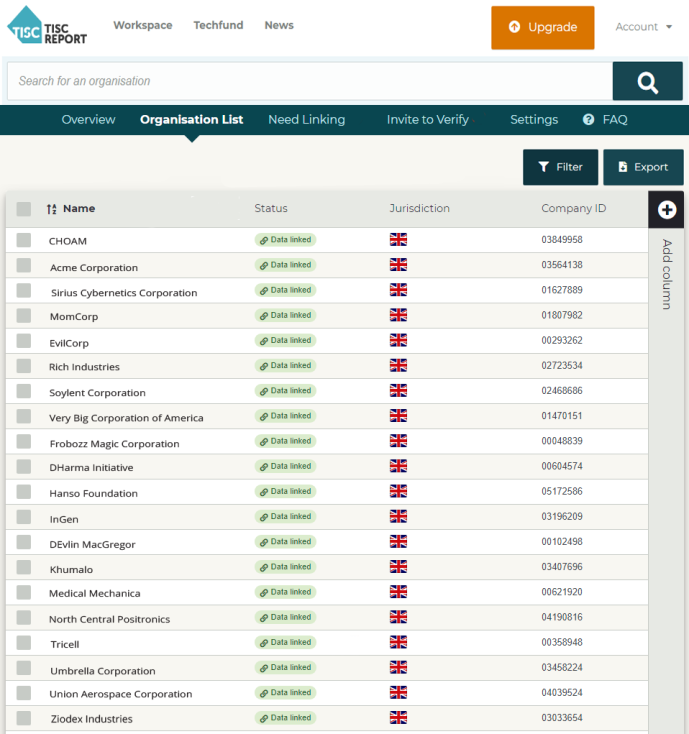Open the Filter options

[x=560, y=167]
